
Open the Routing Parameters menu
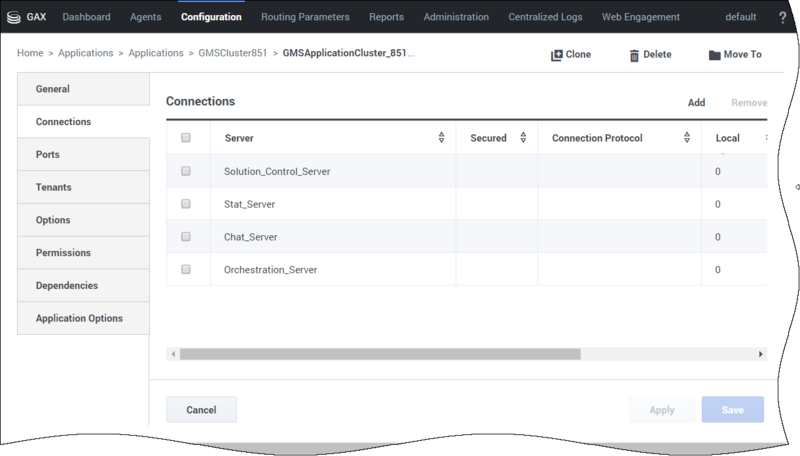(x=305, y=17)
